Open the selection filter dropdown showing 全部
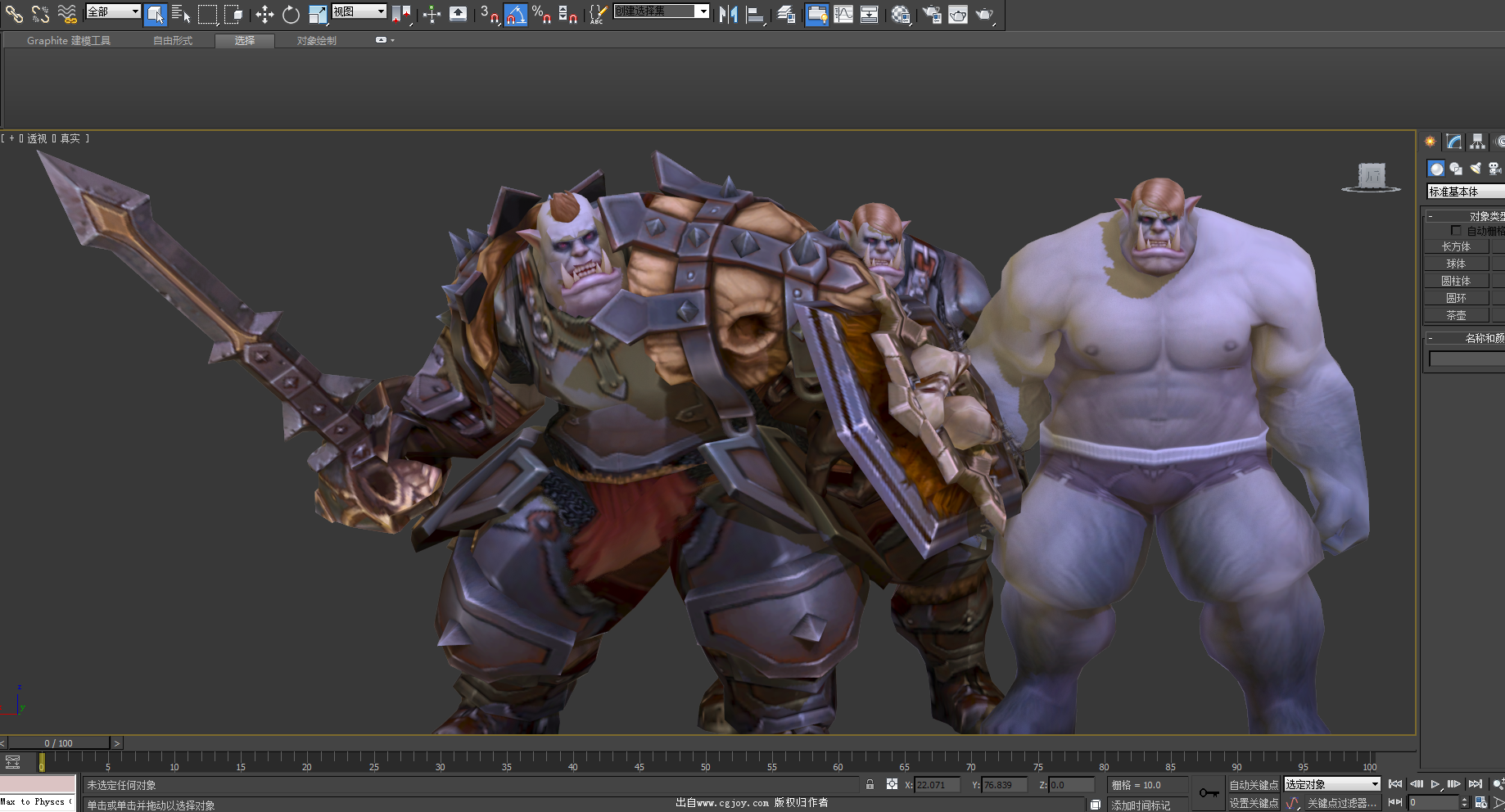This screenshot has height=812, width=1505. (113, 11)
